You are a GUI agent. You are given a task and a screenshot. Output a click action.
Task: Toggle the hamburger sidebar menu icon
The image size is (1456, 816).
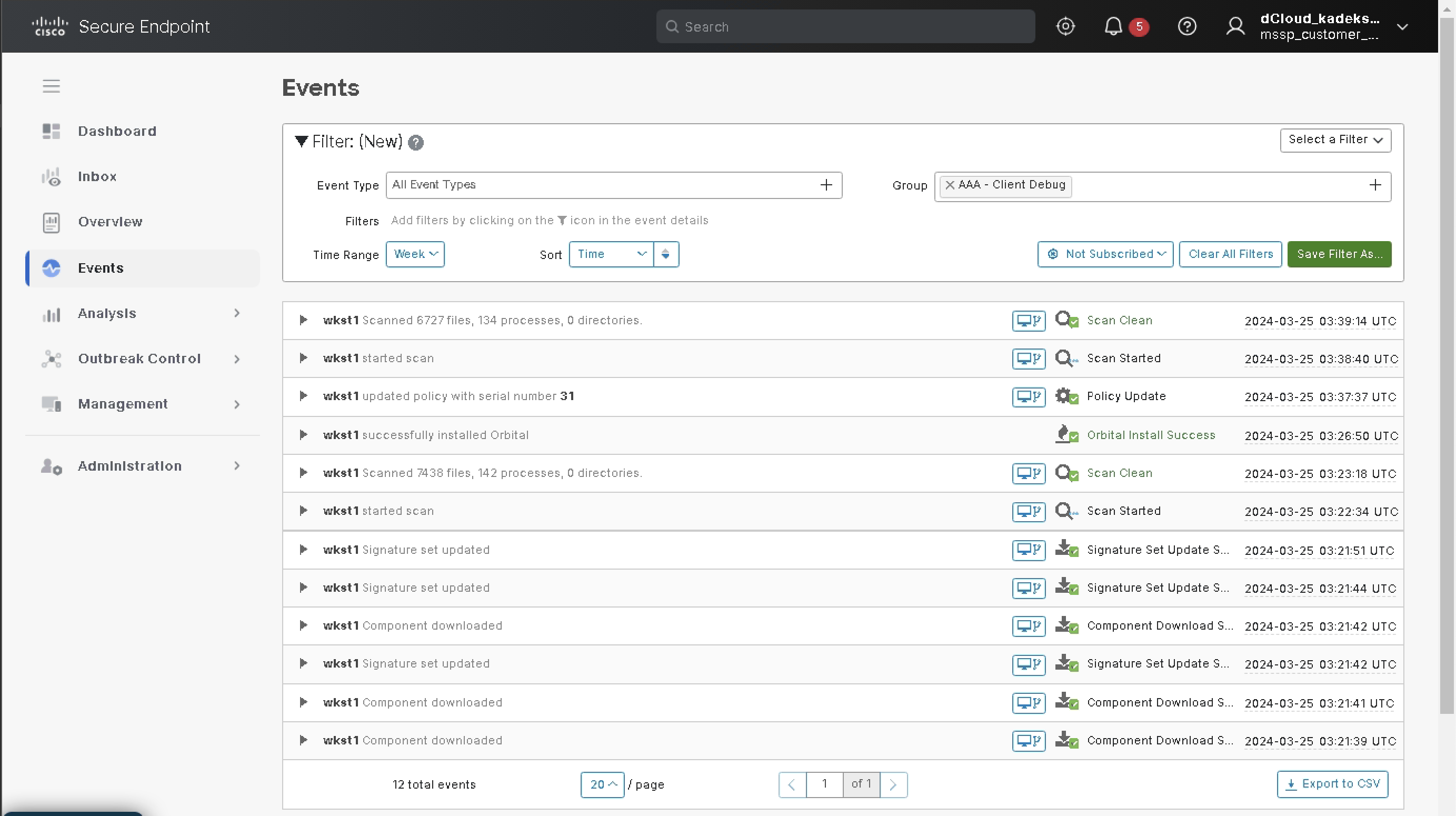51,86
